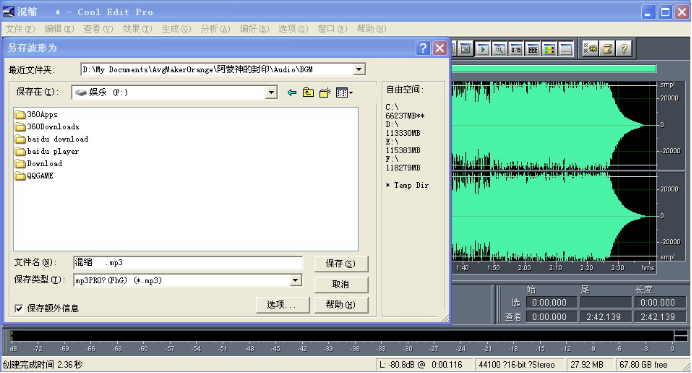
Task: Select the baidu player folder
Action: click(47, 151)
